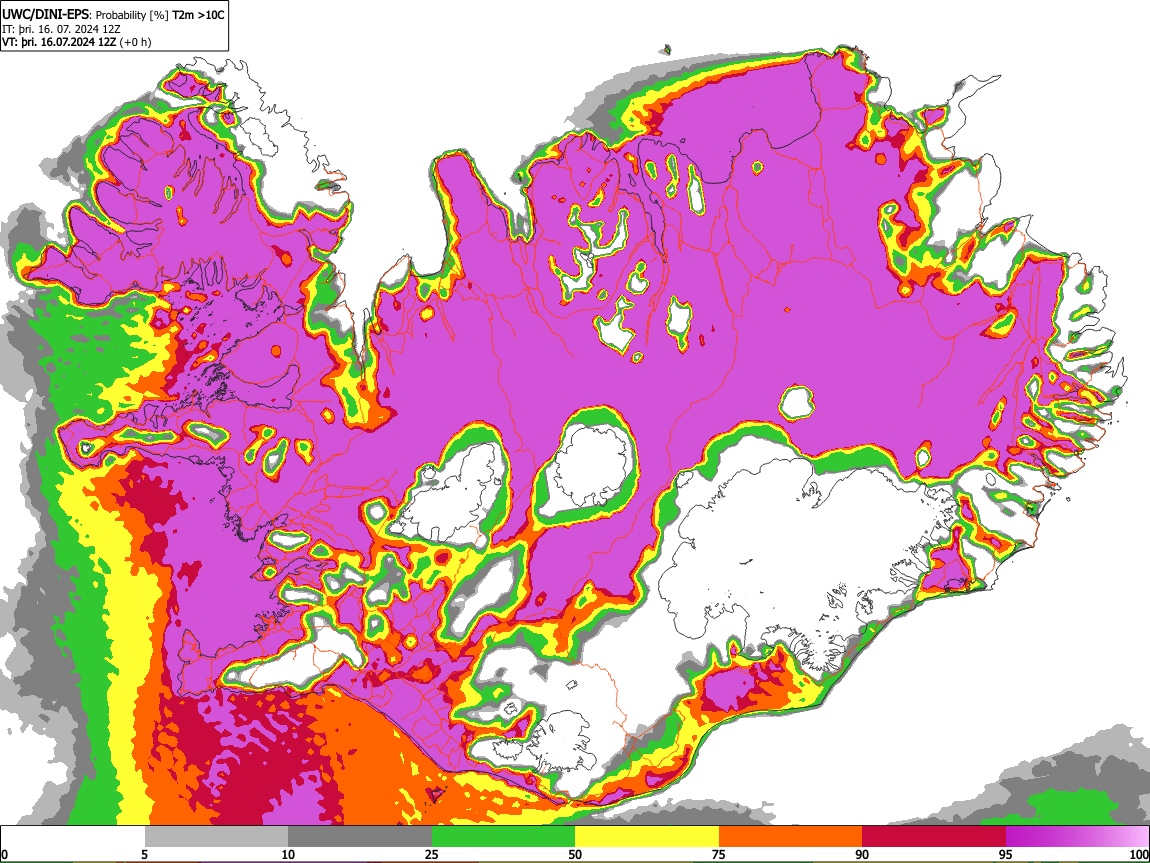
Task: Click the white 0-5% legend color band
Action: pos(73,837)
